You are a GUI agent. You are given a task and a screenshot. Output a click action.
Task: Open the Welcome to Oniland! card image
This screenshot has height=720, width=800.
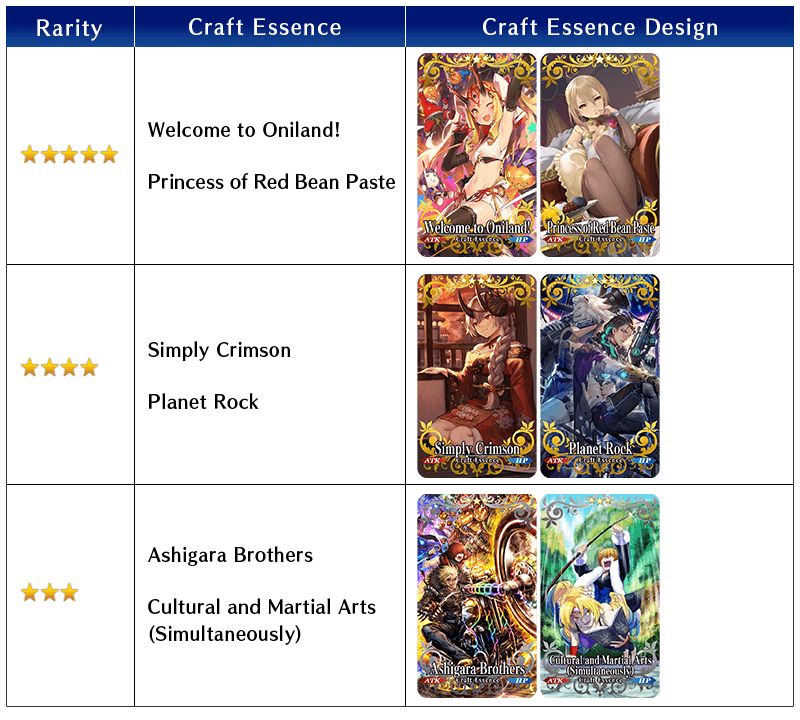click(x=477, y=155)
